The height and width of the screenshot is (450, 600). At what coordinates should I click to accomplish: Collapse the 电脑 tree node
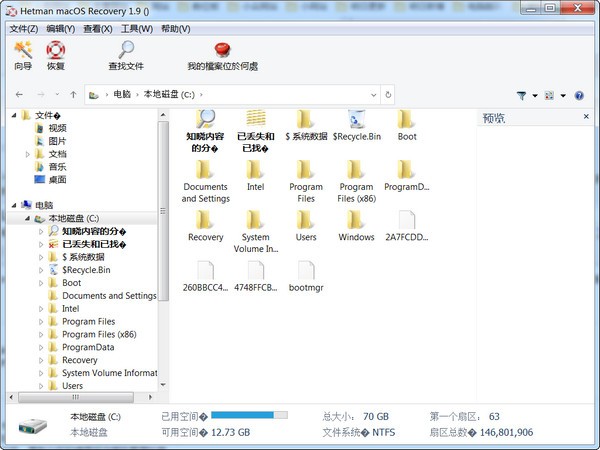click(14, 205)
